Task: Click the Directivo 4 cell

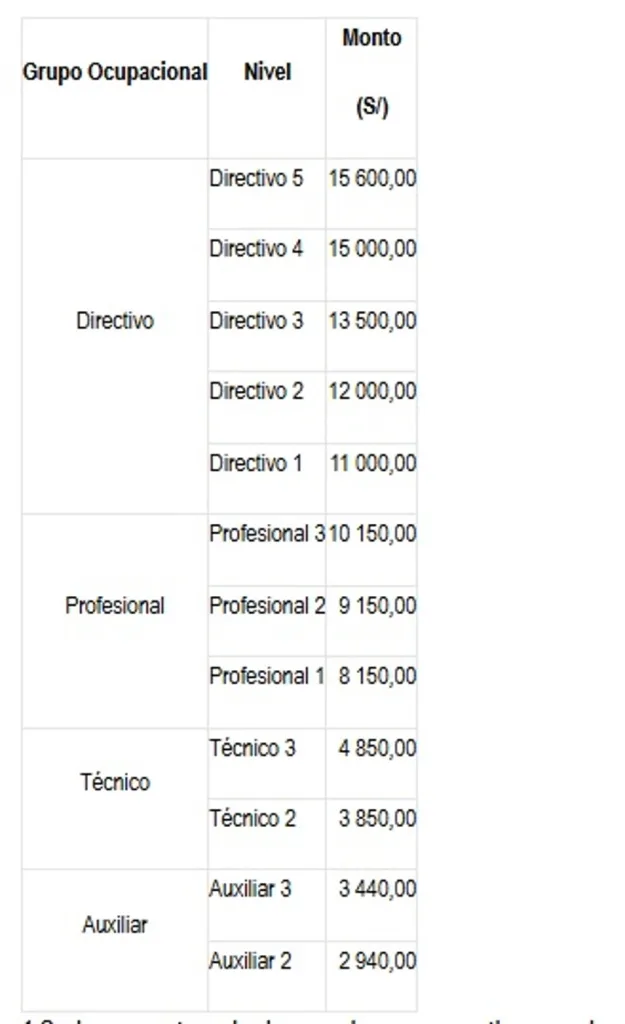Action: pos(267,264)
